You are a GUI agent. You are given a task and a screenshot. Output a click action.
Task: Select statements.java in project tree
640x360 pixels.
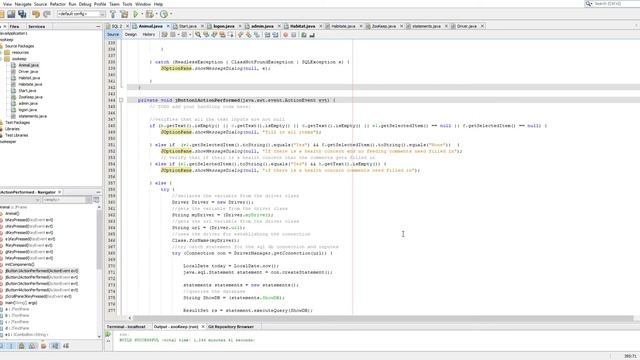[33, 116]
